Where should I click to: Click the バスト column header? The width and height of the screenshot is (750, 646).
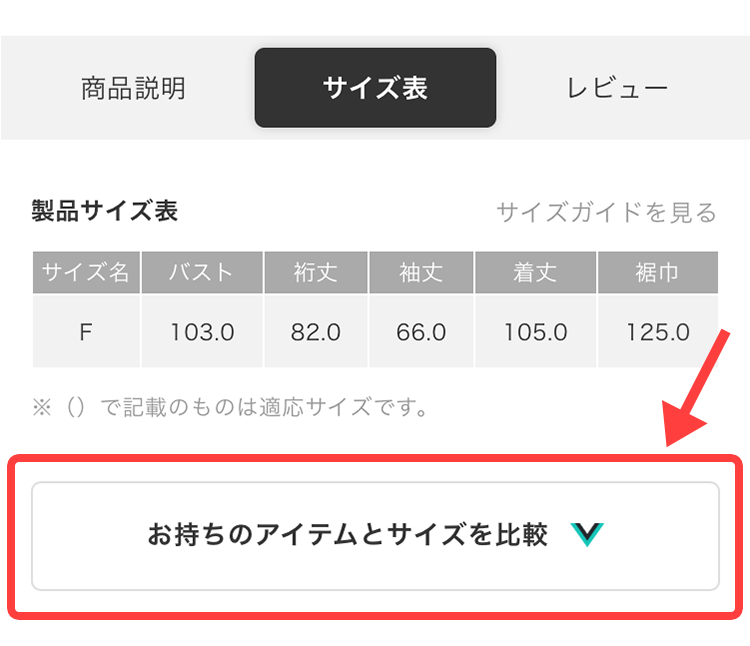(x=202, y=272)
